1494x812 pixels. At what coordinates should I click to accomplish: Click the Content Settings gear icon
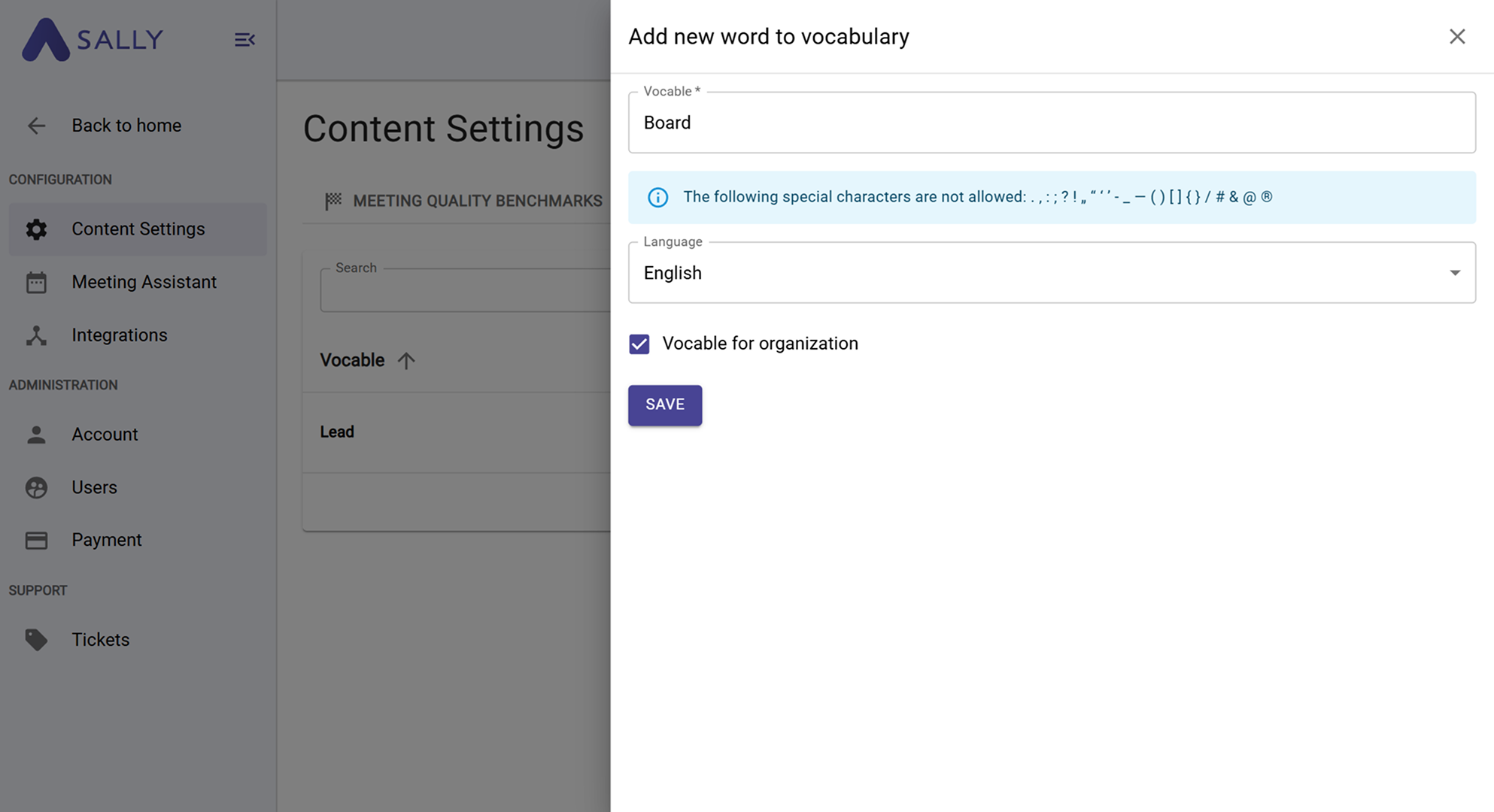[36, 229]
